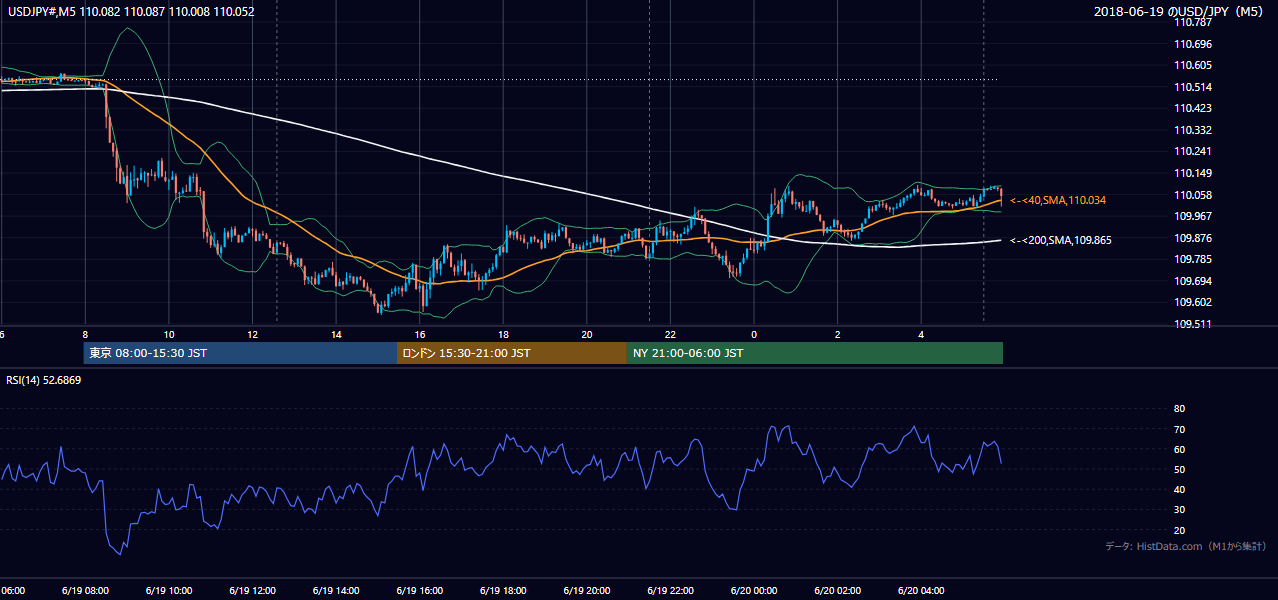Click the 2018-06-19 USD/JPY (M5) title
The width and height of the screenshot is (1278, 600).
pyautogui.click(x=1180, y=12)
